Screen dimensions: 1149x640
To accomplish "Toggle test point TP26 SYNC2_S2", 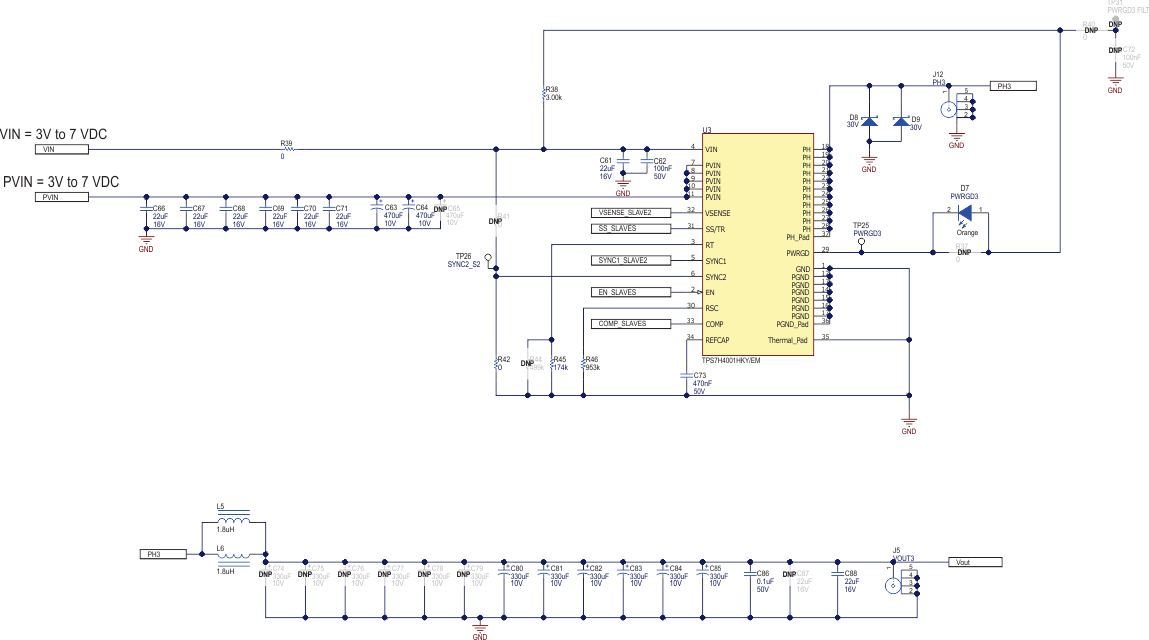I will [x=487, y=258].
